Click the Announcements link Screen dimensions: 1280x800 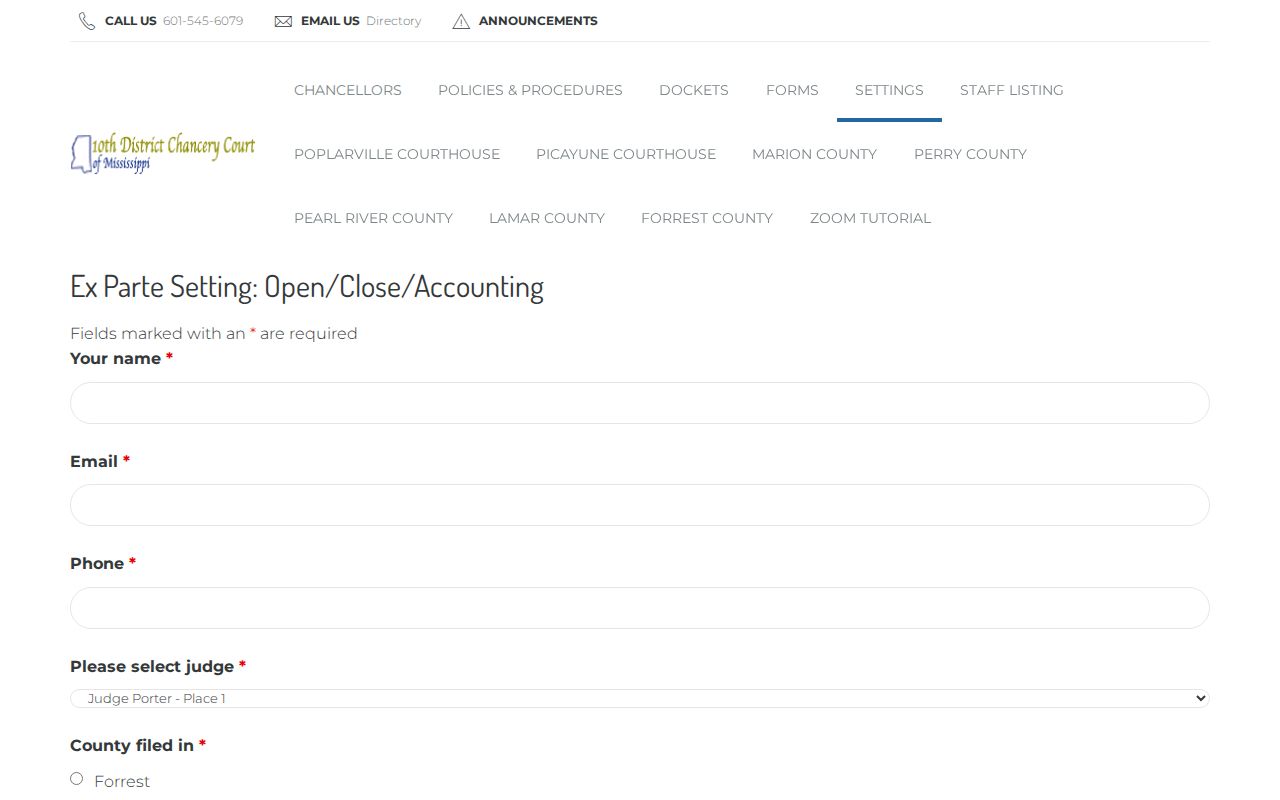coord(538,21)
